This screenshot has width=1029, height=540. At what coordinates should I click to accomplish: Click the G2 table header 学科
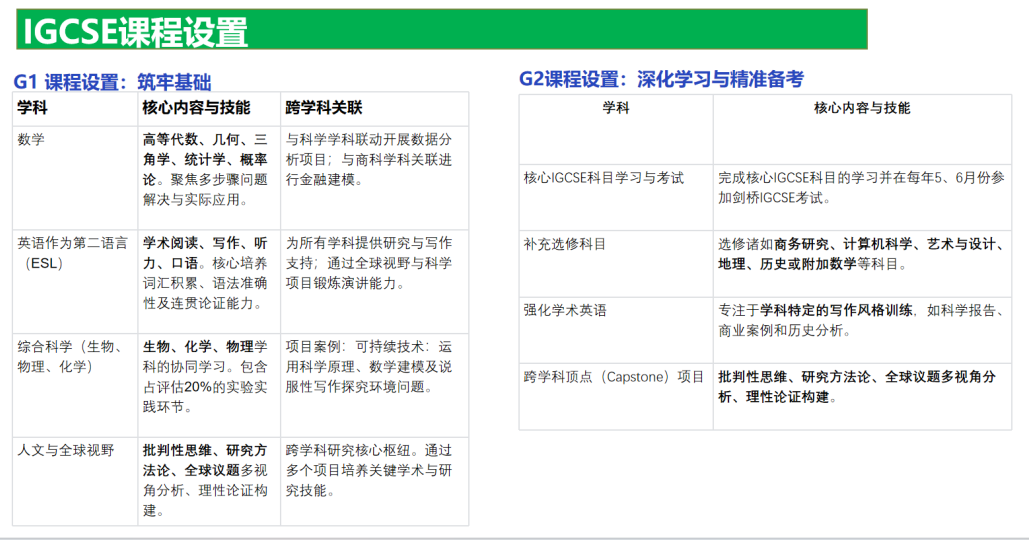tap(616, 129)
